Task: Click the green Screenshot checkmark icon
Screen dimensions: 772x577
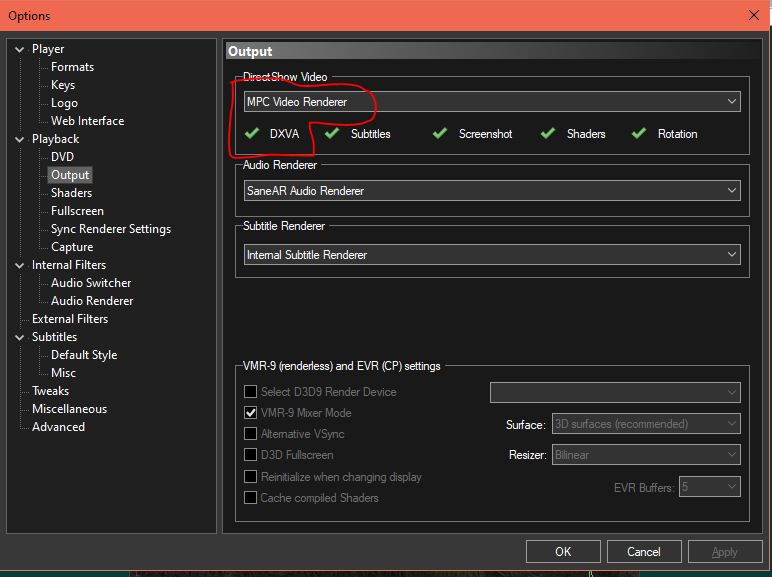Action: click(440, 133)
